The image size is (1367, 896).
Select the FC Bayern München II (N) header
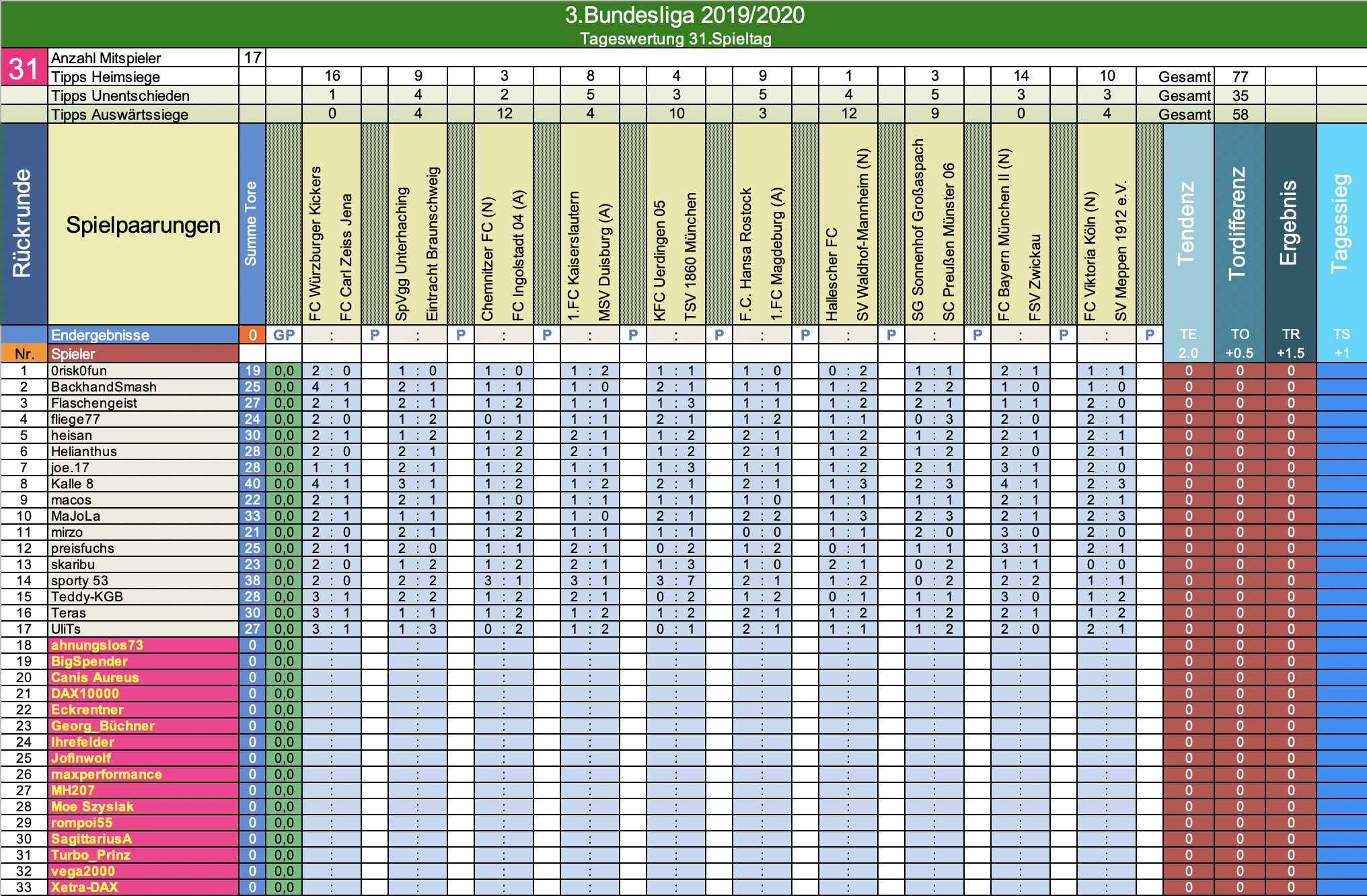click(1004, 235)
